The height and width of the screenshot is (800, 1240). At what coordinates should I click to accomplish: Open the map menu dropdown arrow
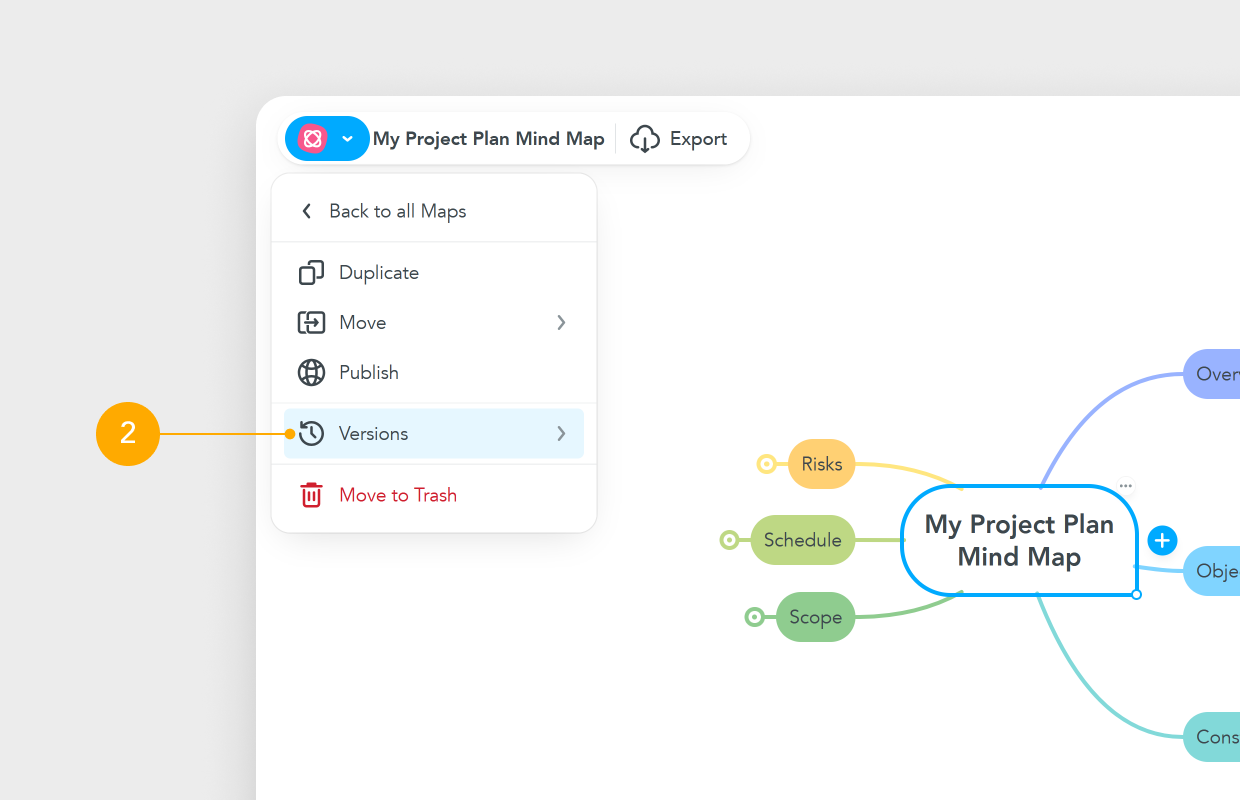[348, 139]
